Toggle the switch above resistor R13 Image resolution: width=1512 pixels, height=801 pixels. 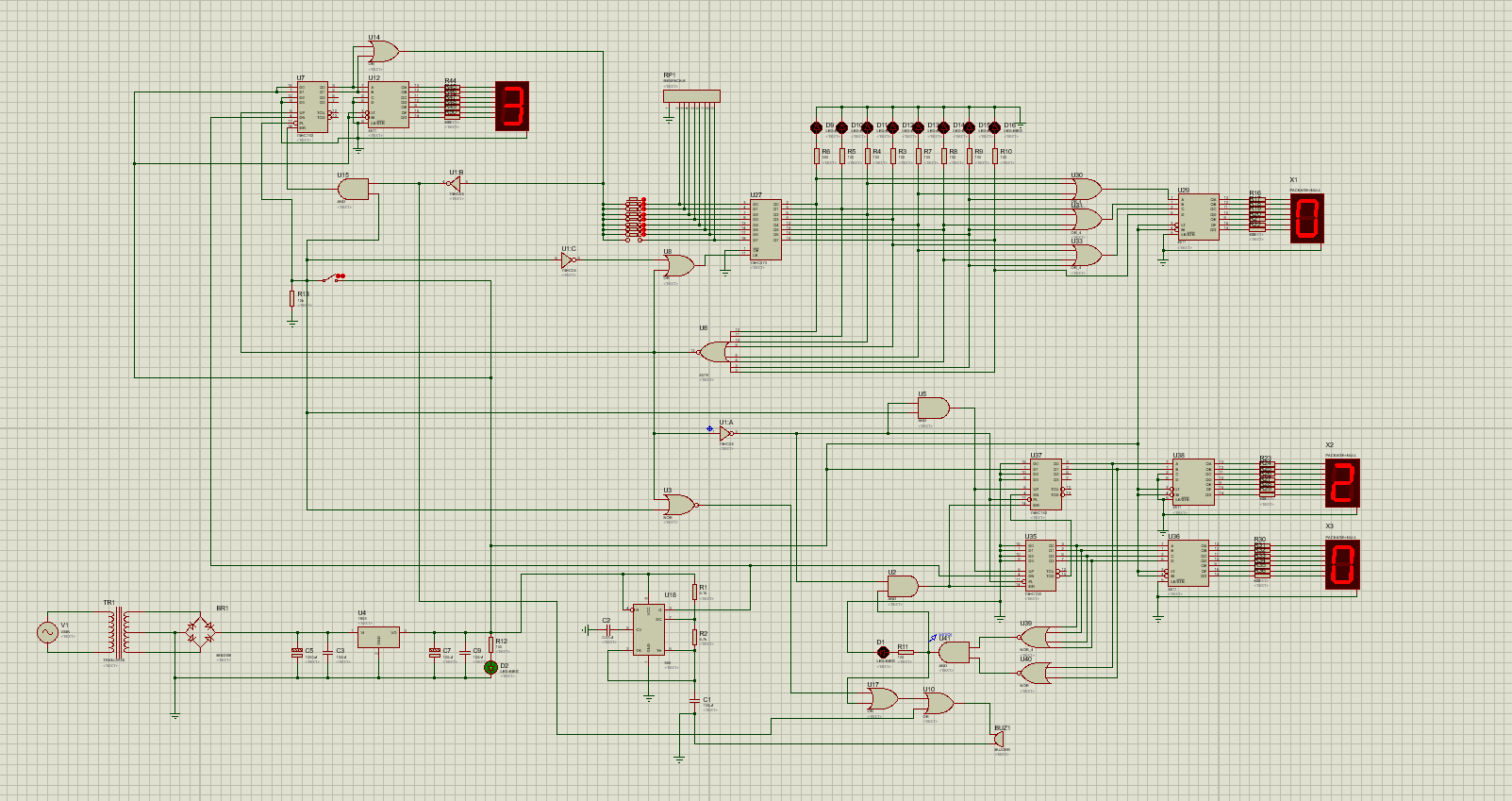click(x=332, y=277)
